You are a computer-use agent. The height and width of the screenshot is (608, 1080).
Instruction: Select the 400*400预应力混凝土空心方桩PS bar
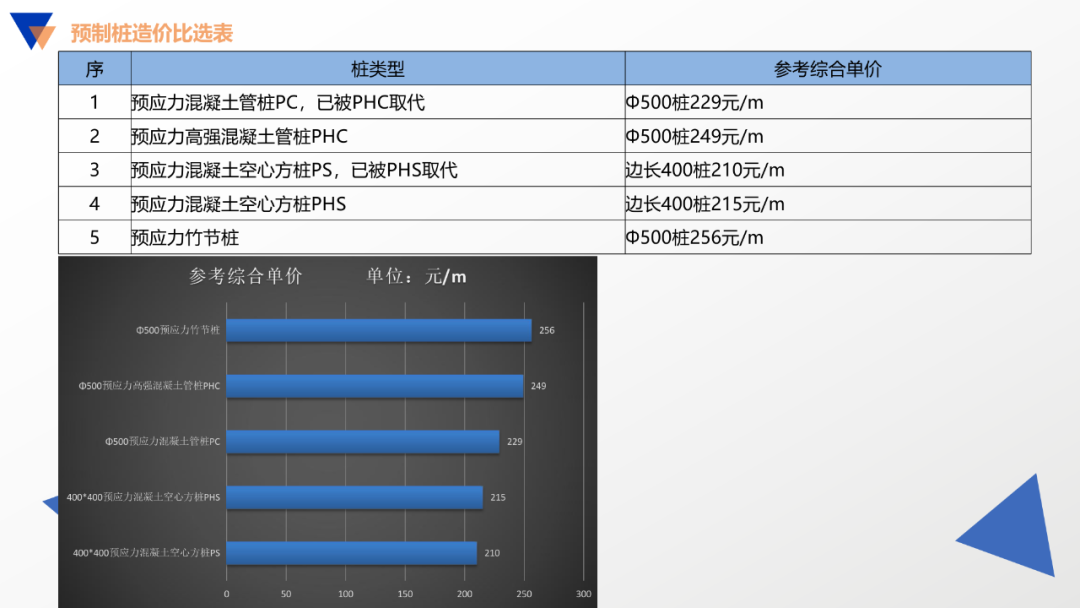click(x=352, y=553)
